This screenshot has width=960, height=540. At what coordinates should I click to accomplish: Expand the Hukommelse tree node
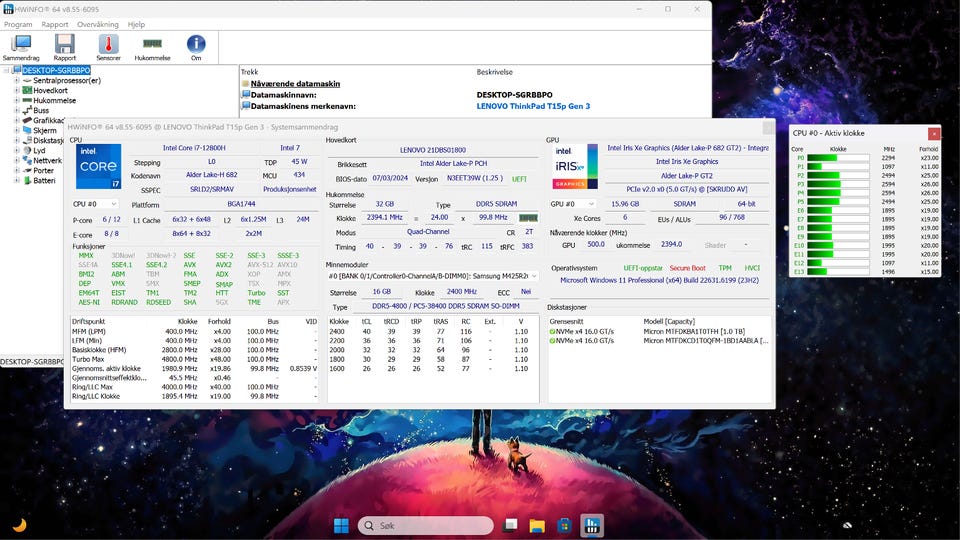[17, 100]
